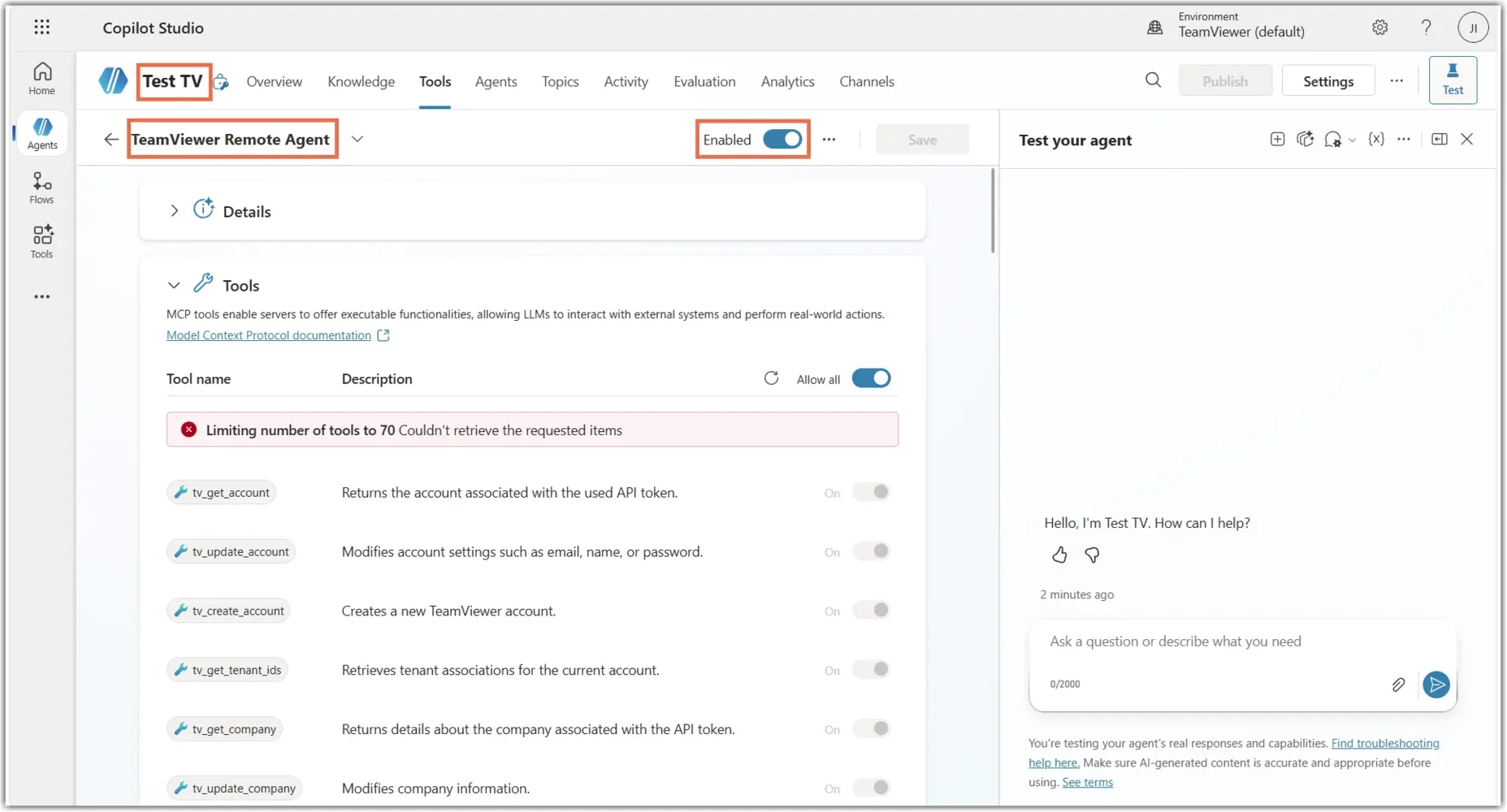Click the tools panel vertical scrollbar

(993, 211)
